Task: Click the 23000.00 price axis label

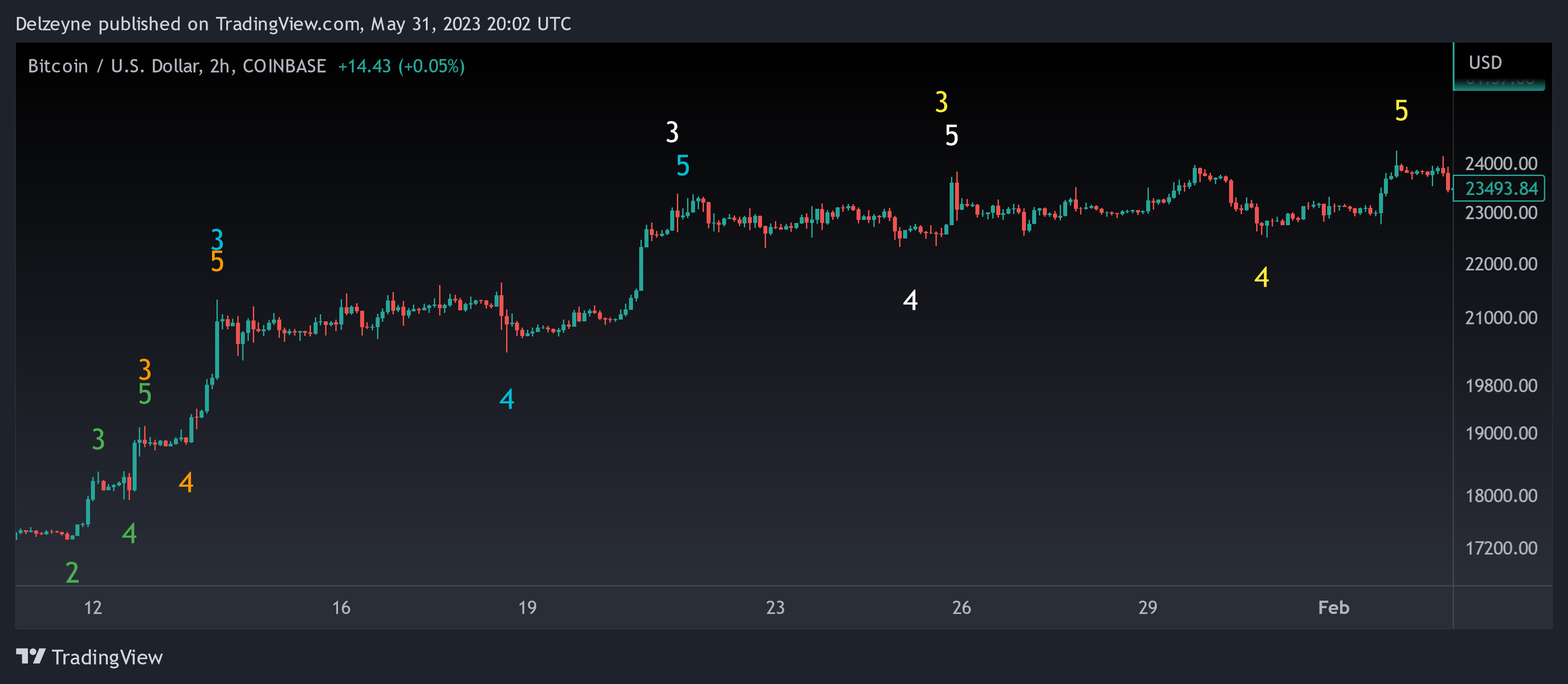Action: 1501,212
